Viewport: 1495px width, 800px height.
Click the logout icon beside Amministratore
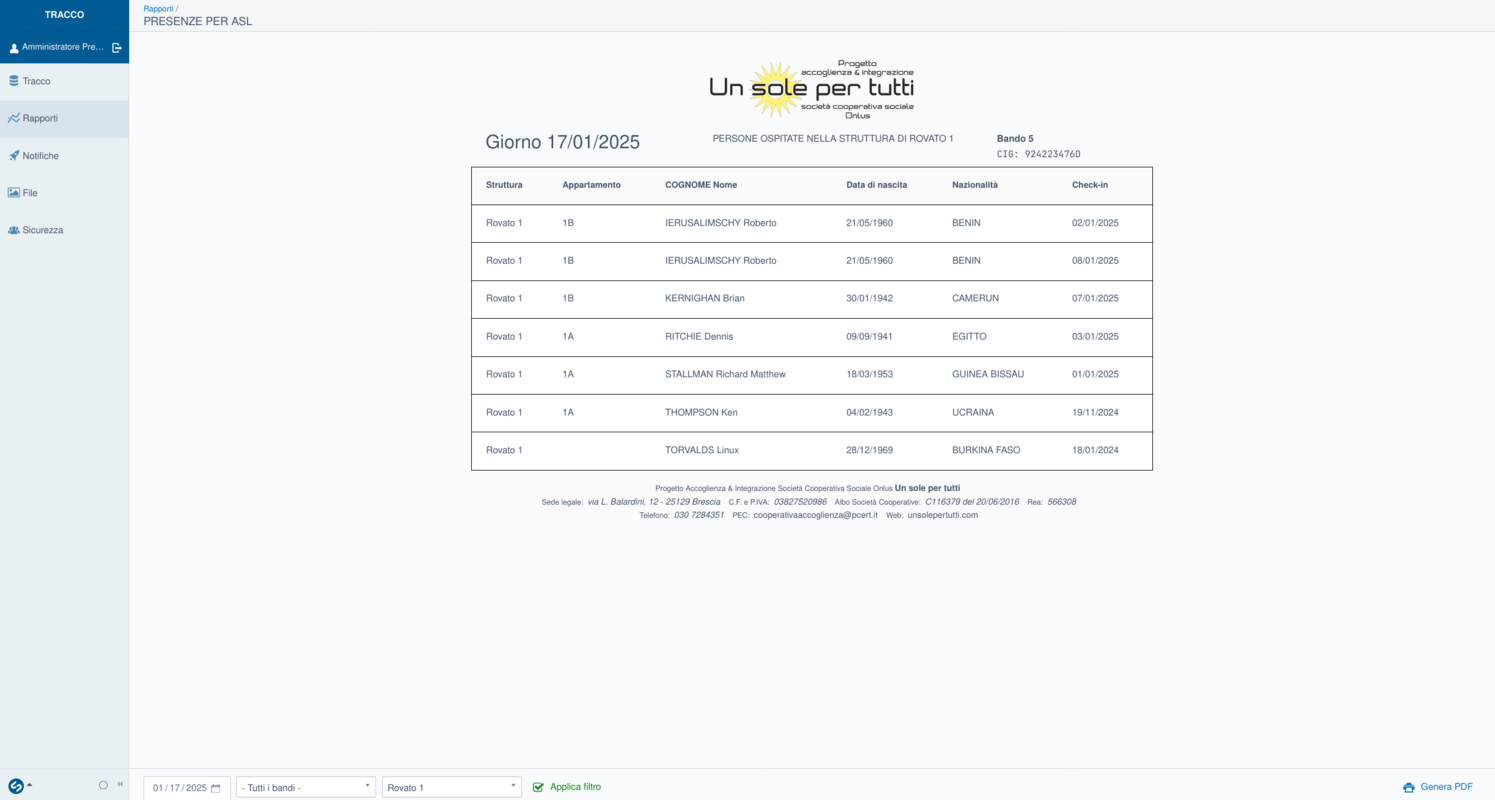pyautogui.click(x=117, y=47)
